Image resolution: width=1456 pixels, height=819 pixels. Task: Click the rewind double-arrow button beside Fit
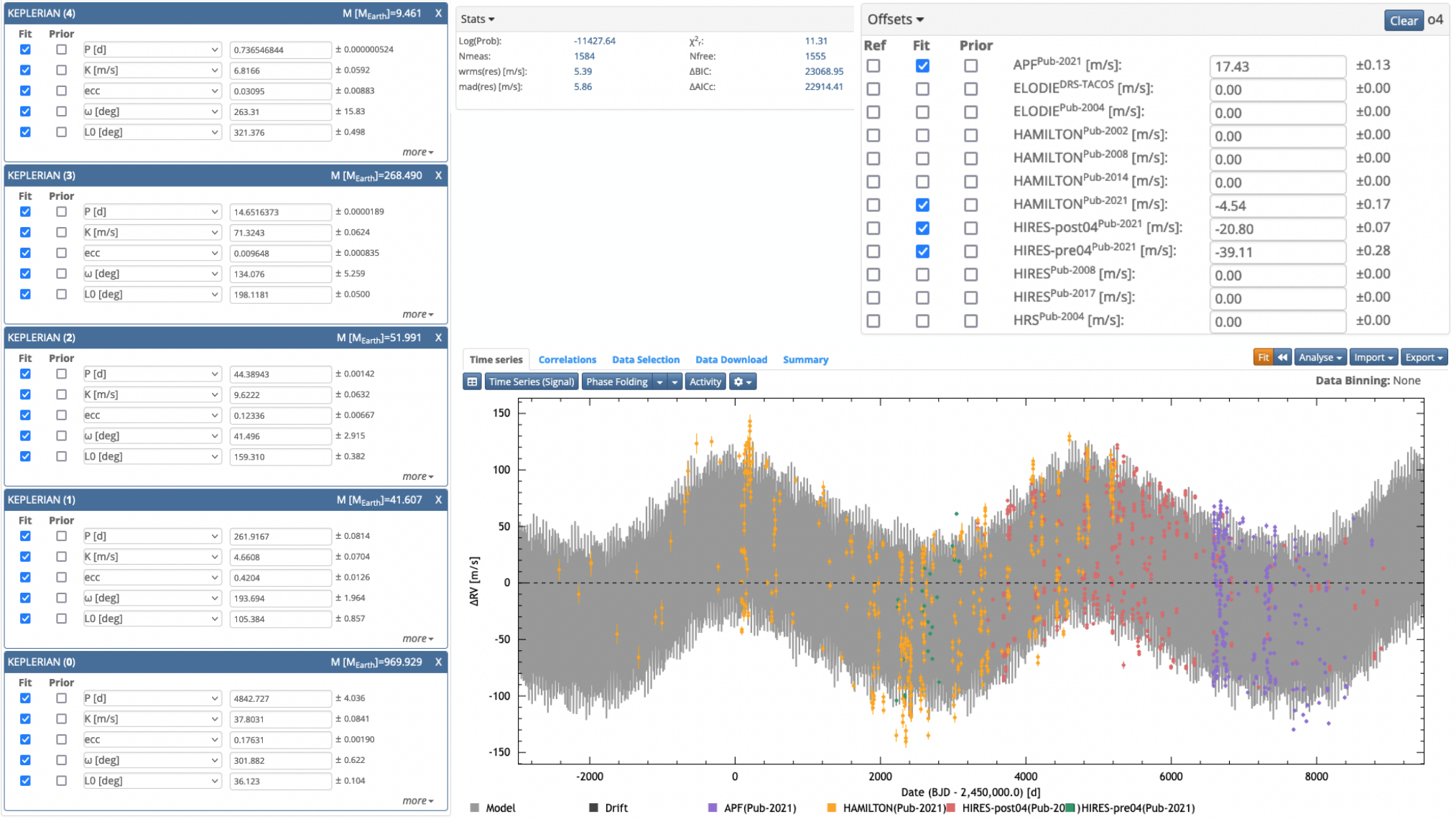[x=1282, y=358]
